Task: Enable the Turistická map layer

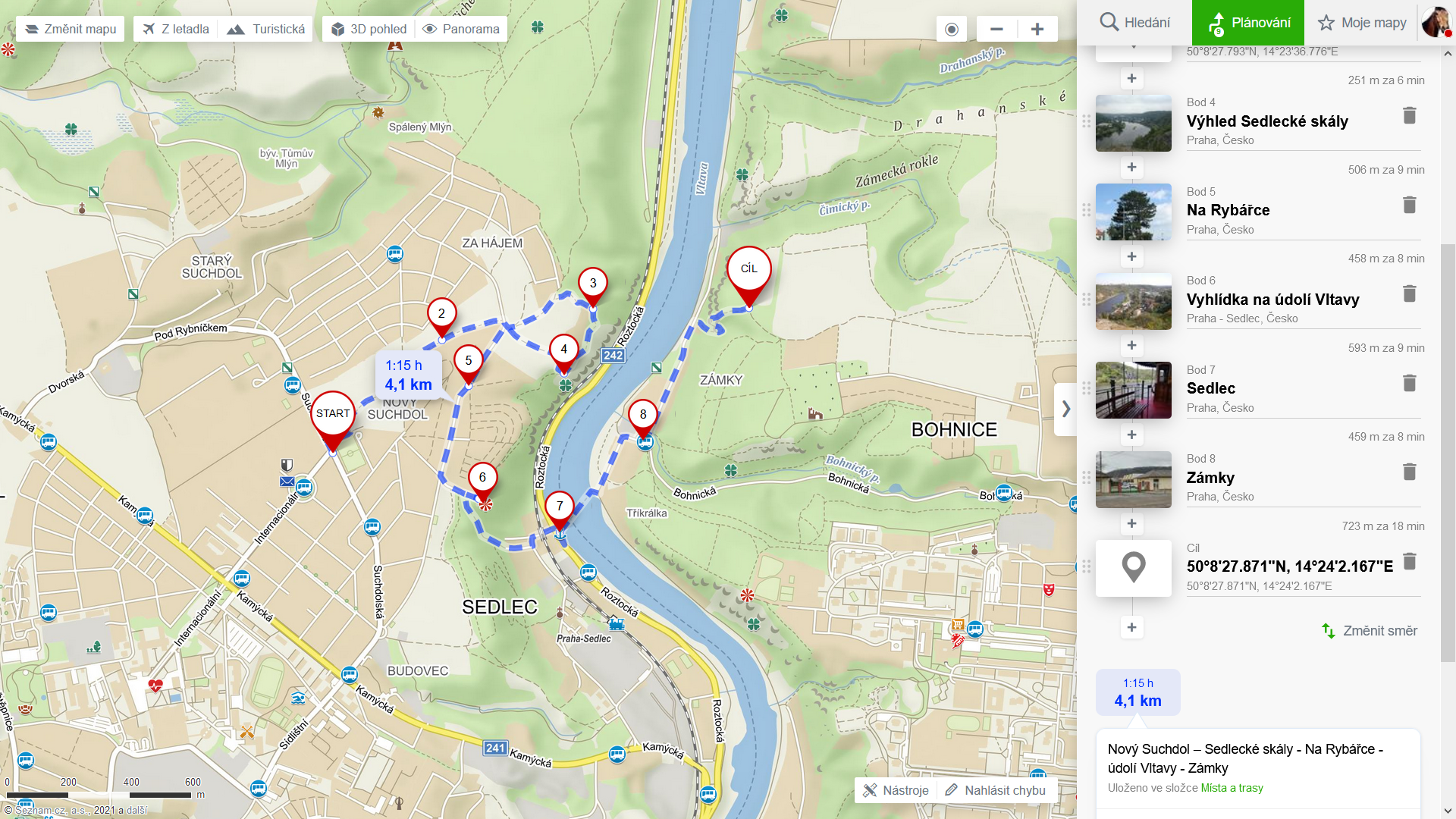Action: point(266,30)
